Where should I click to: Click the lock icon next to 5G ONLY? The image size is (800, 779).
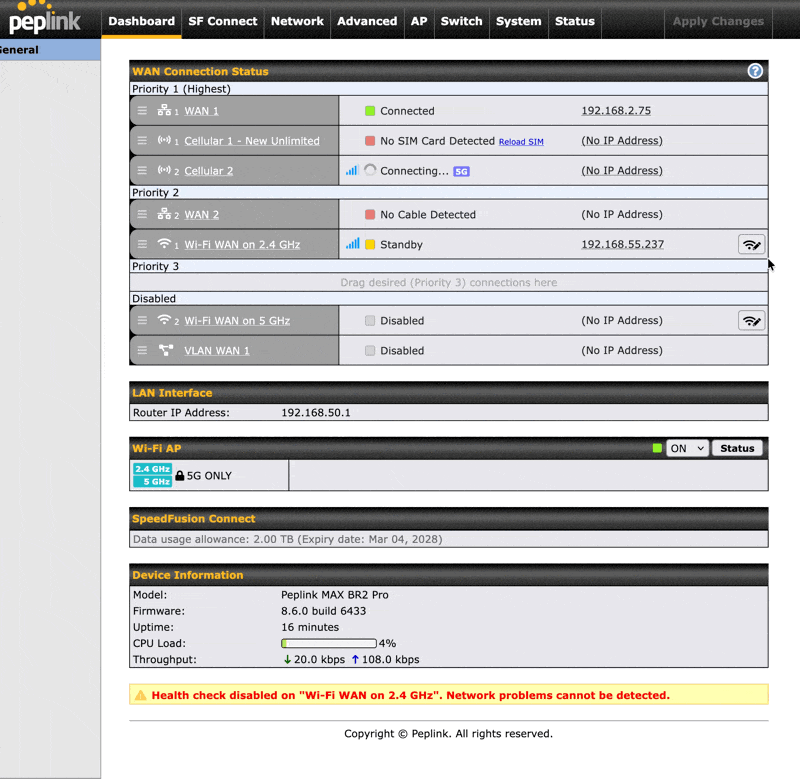pos(180,475)
